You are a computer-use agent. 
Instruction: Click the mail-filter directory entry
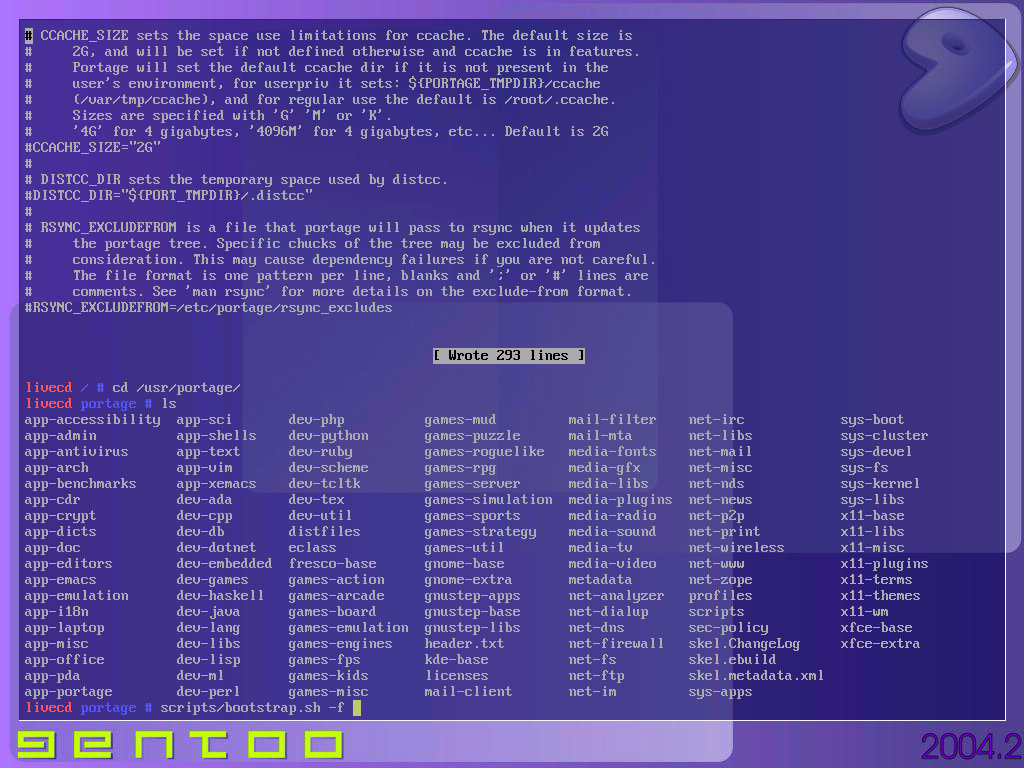[613, 420]
